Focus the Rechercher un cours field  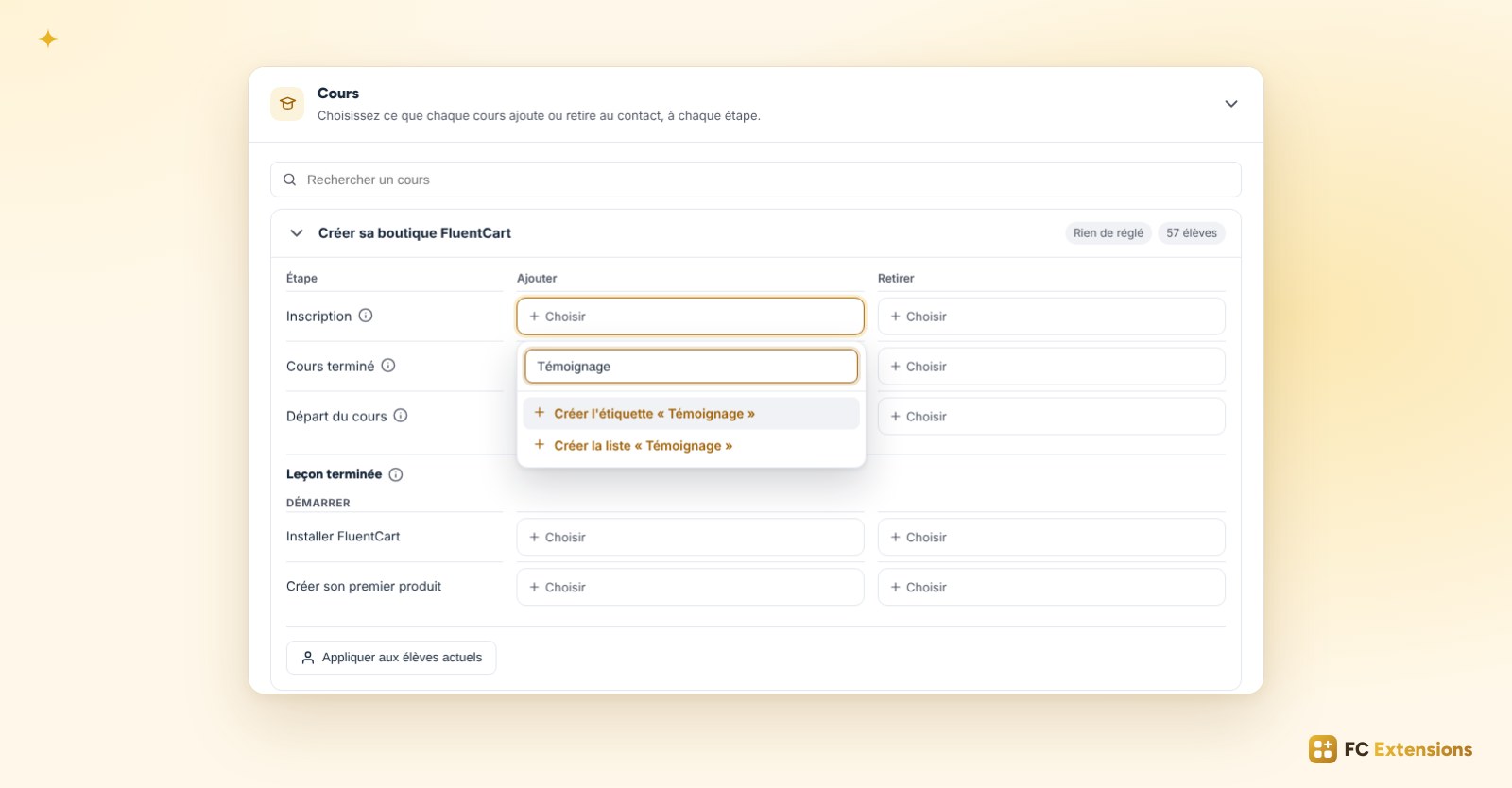coord(756,180)
